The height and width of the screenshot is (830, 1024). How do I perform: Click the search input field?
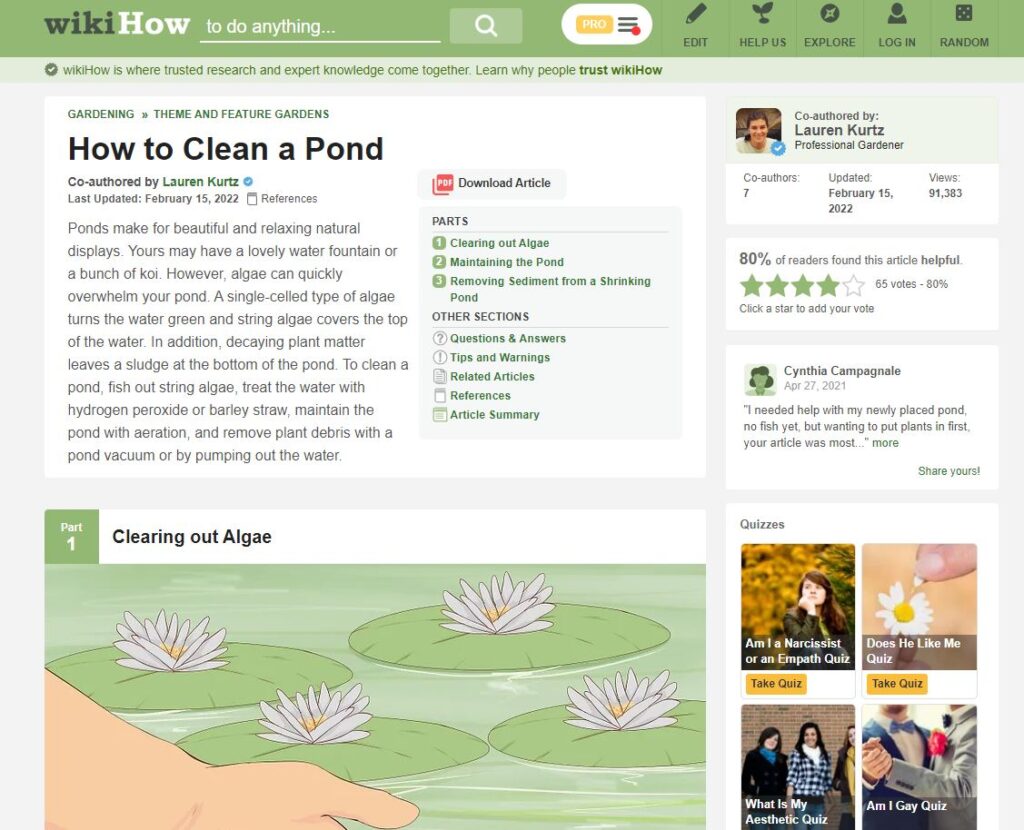320,26
